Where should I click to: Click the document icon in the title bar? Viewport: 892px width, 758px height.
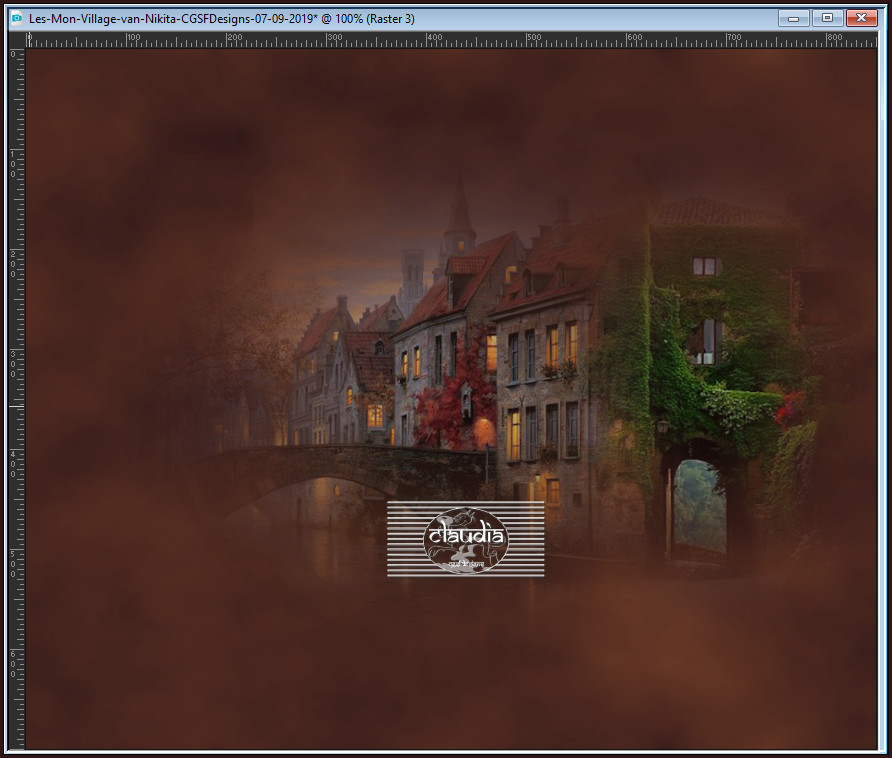tap(16, 18)
